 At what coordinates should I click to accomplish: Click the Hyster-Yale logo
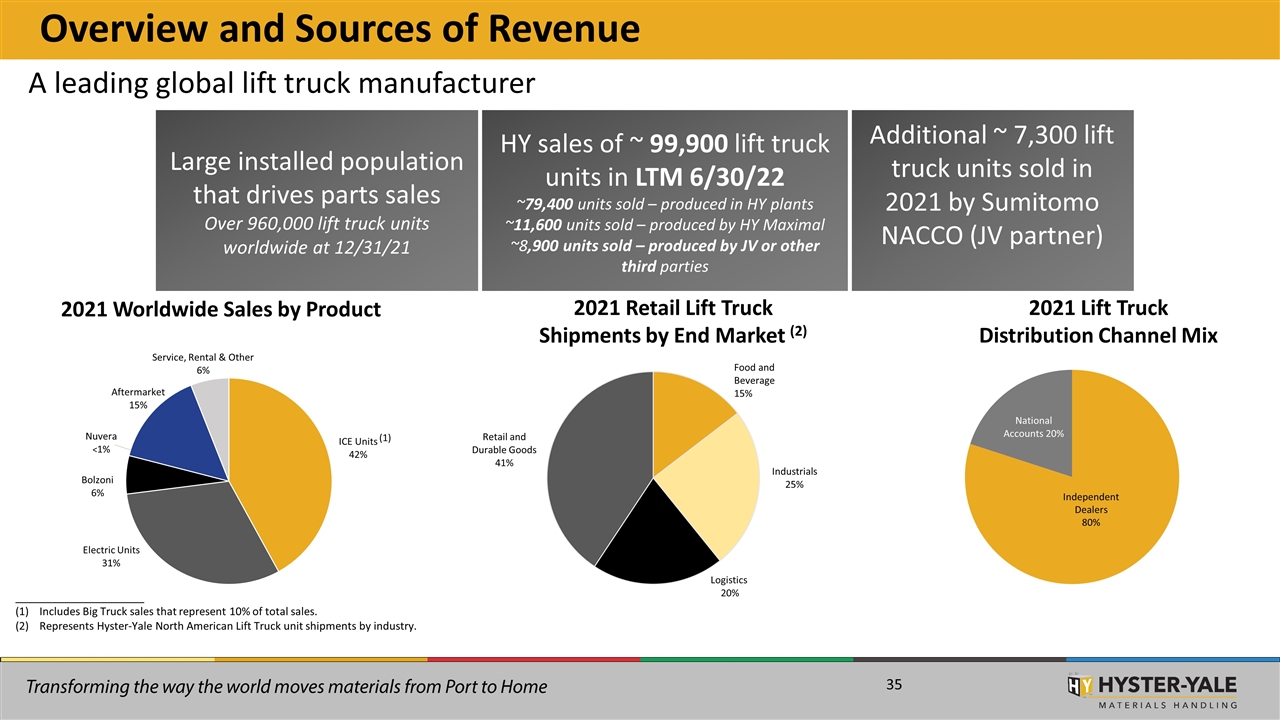(1151, 689)
